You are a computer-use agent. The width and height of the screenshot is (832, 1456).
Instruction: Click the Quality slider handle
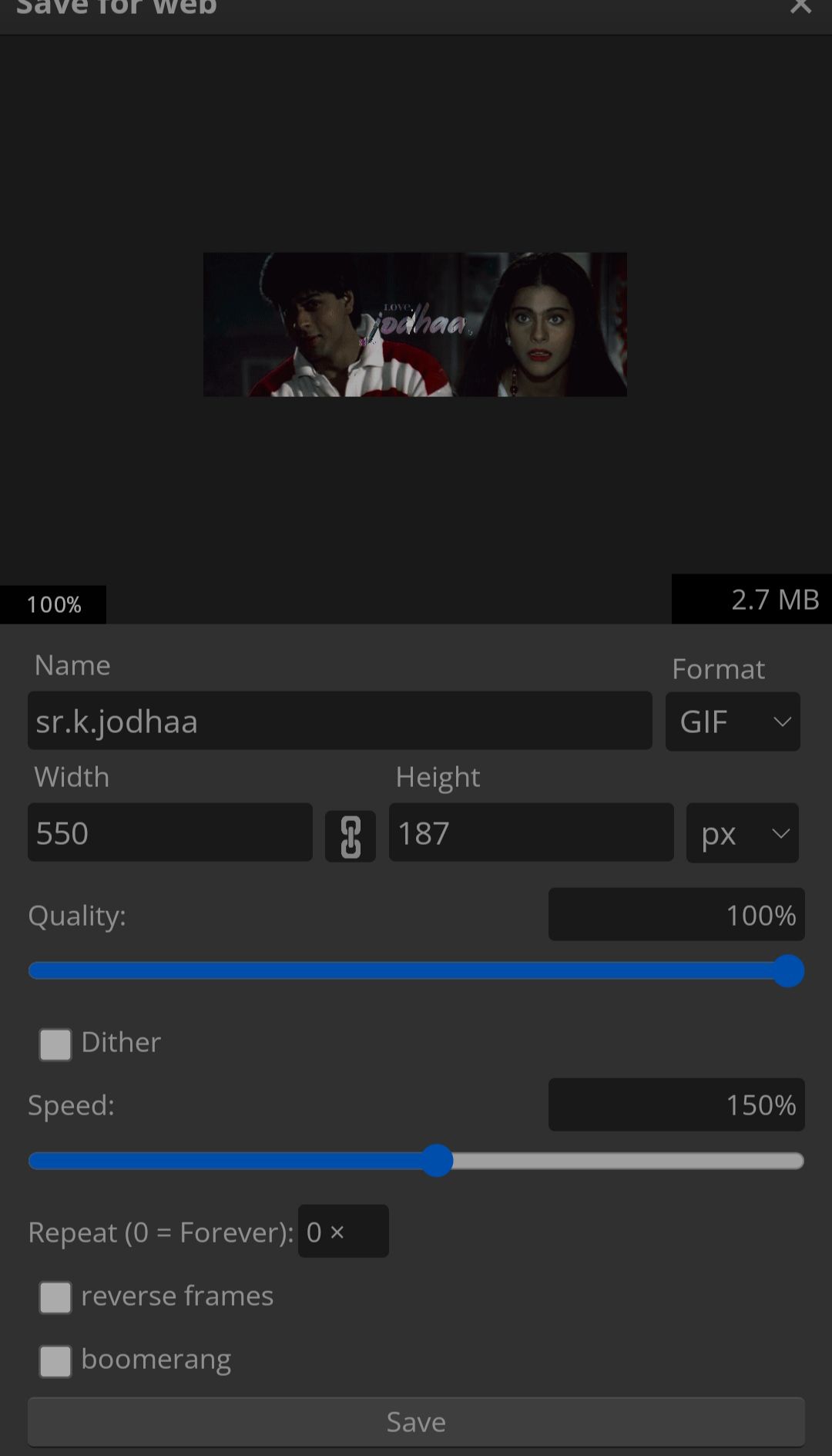coord(788,970)
